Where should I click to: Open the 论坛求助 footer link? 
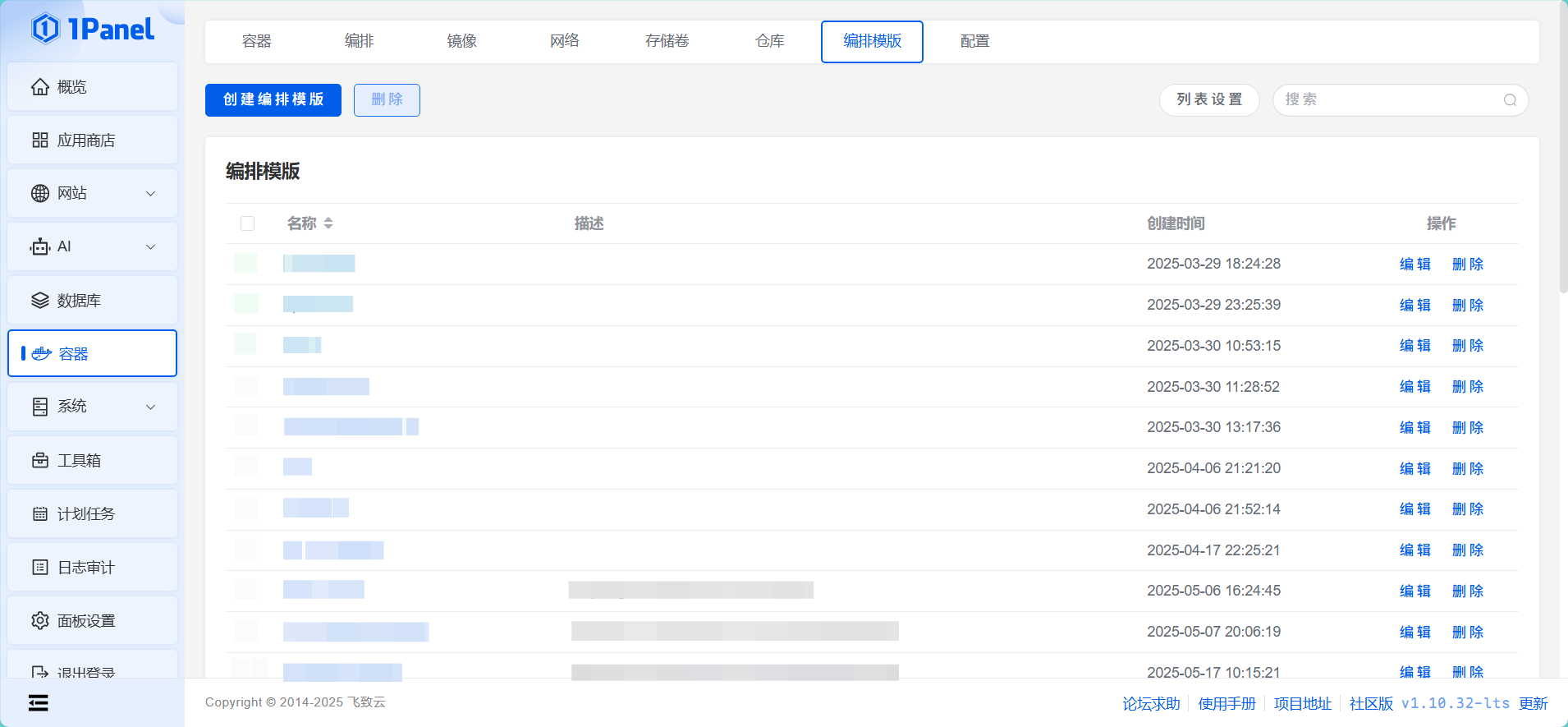[1151, 704]
